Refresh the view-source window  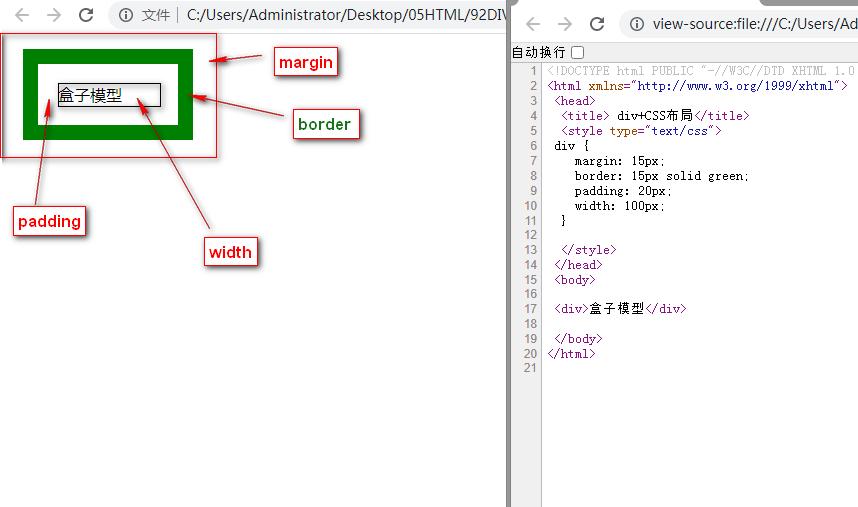[597, 24]
